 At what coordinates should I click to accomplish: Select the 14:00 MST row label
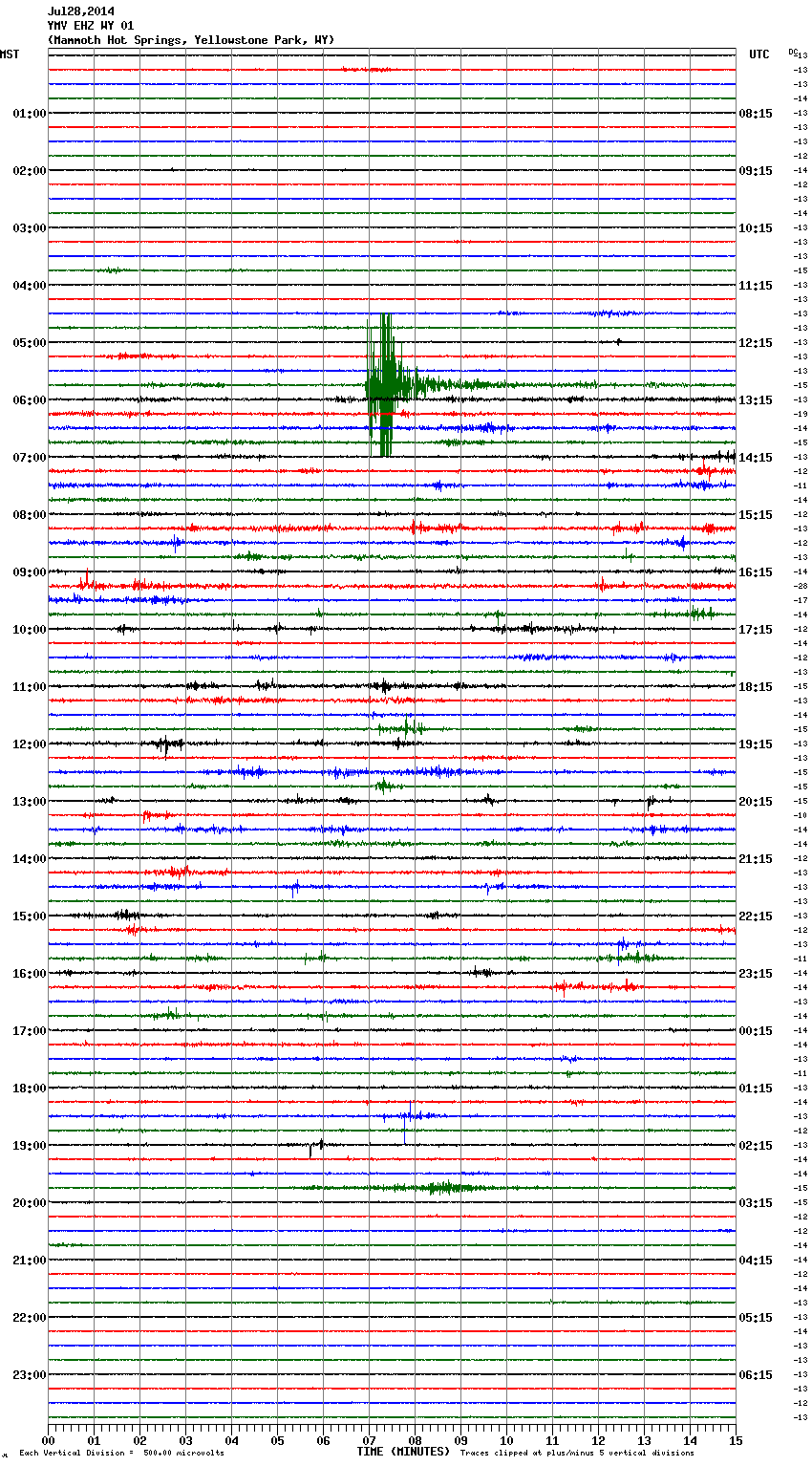coord(30,859)
